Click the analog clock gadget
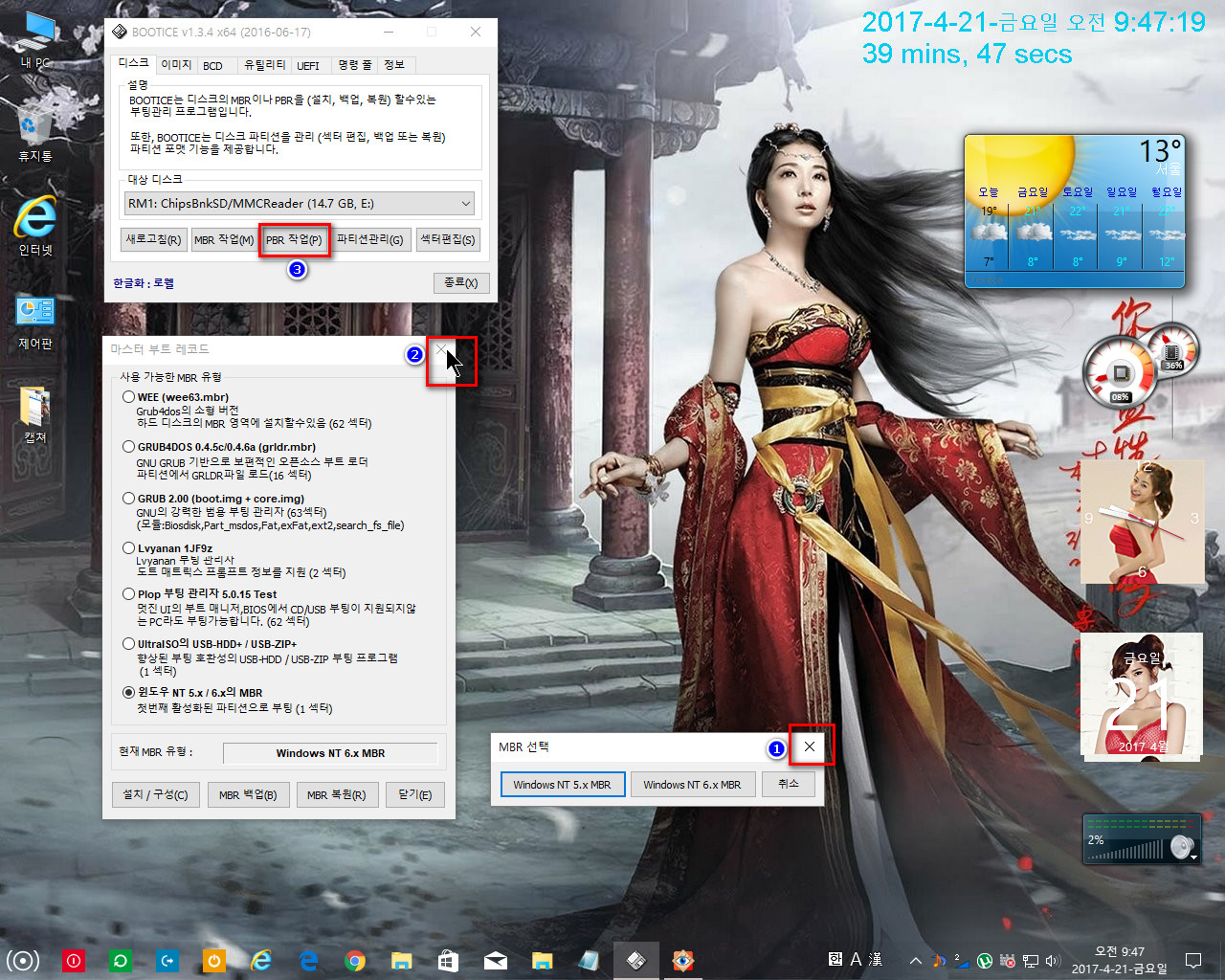 point(1142,522)
